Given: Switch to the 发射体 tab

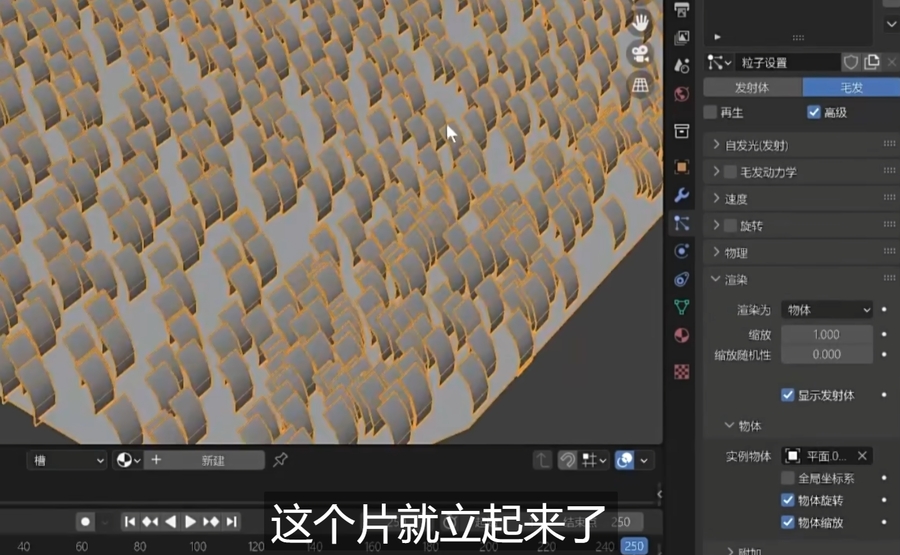Looking at the screenshot, I should 752,87.
